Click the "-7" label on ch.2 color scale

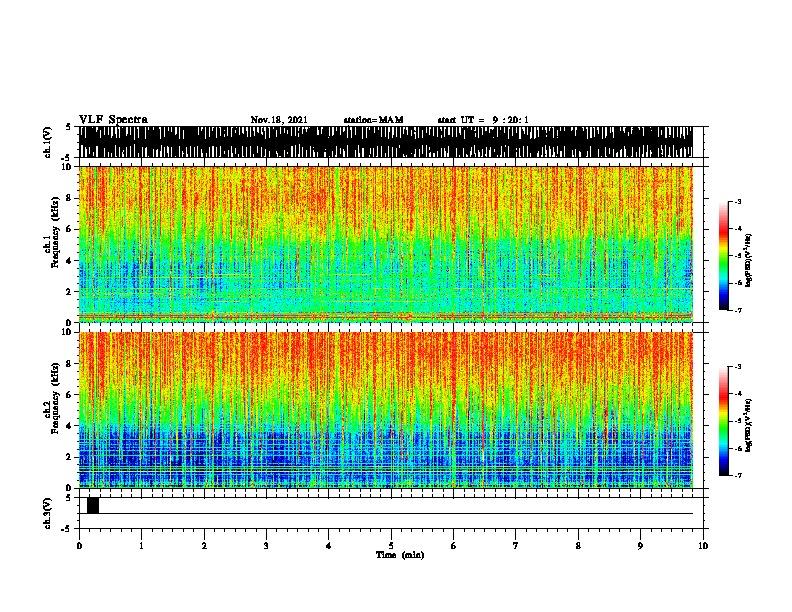738,475
